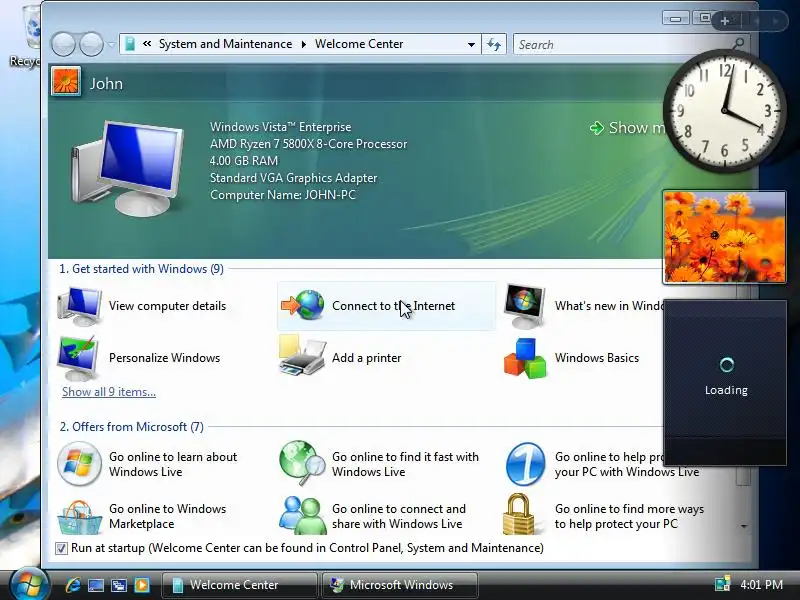Click the Offers from Microsoft heading
This screenshot has width=800, height=600.
click(132, 427)
